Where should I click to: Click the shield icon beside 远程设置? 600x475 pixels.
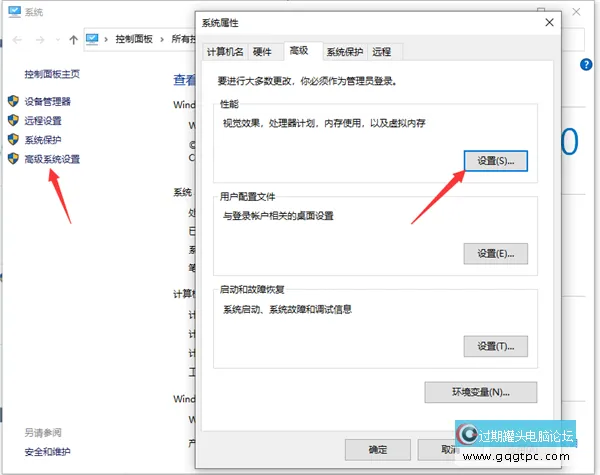point(13,121)
